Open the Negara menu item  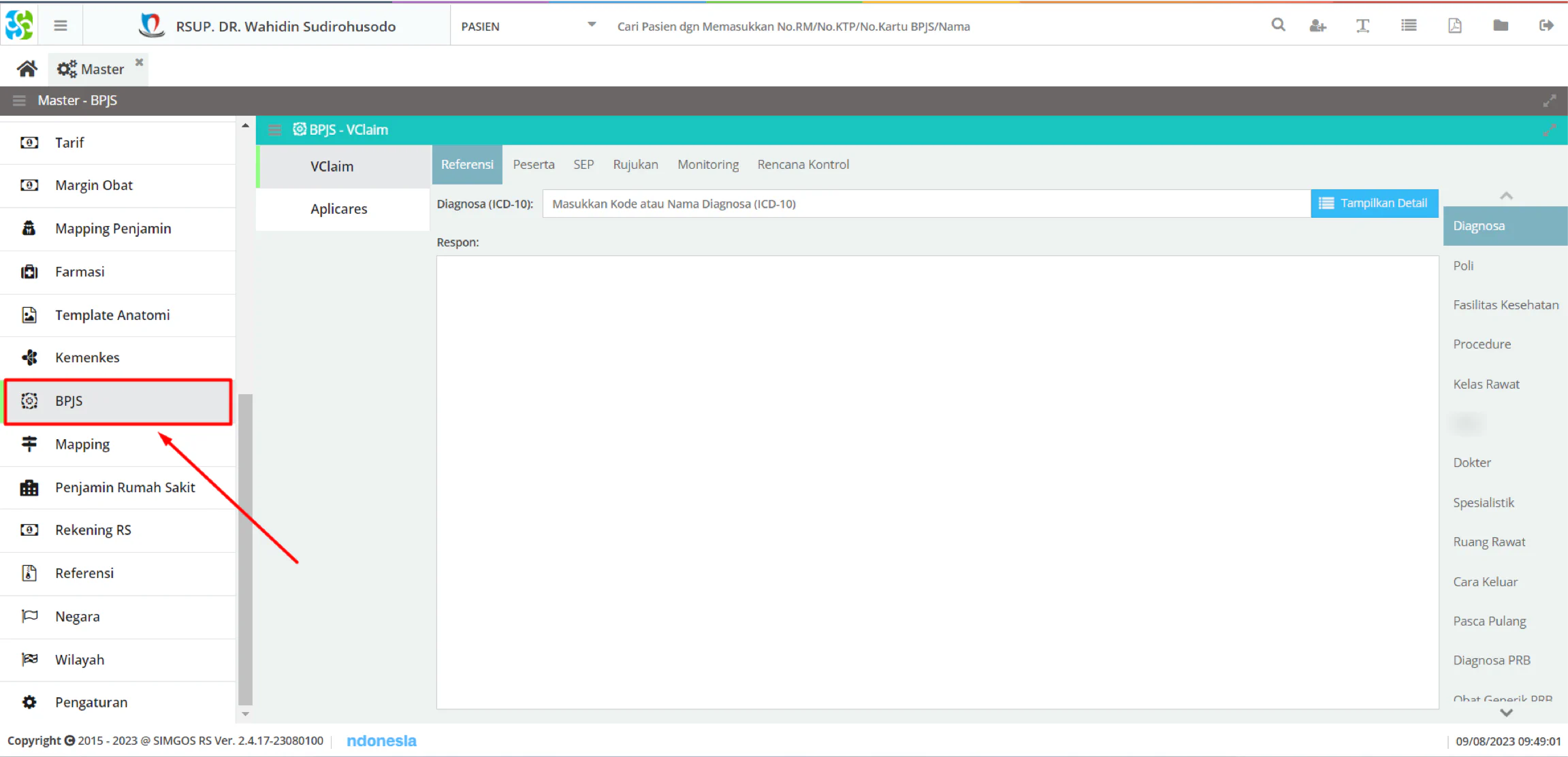click(118, 617)
